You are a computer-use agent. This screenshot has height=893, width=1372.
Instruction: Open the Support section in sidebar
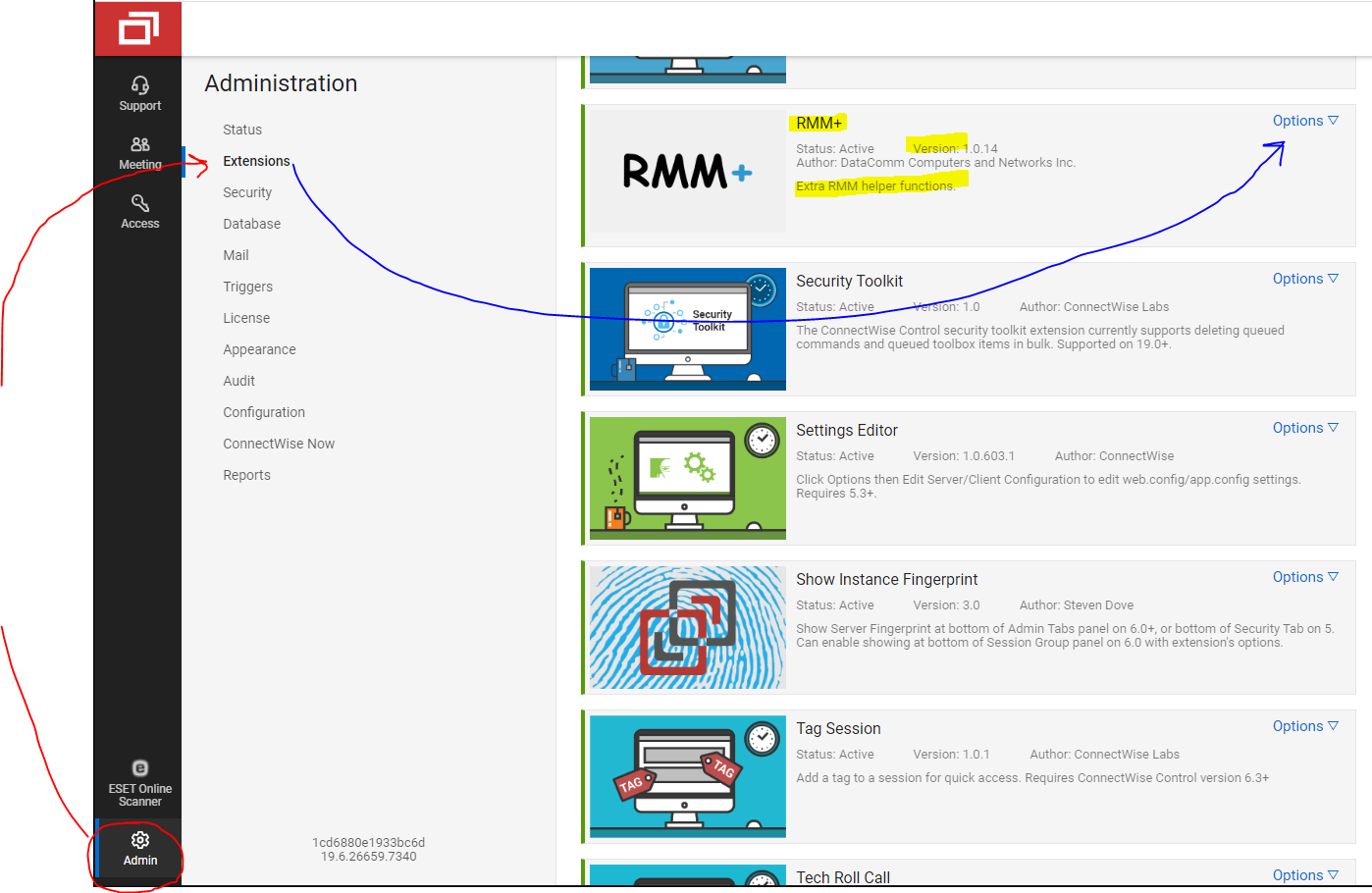coord(139,93)
